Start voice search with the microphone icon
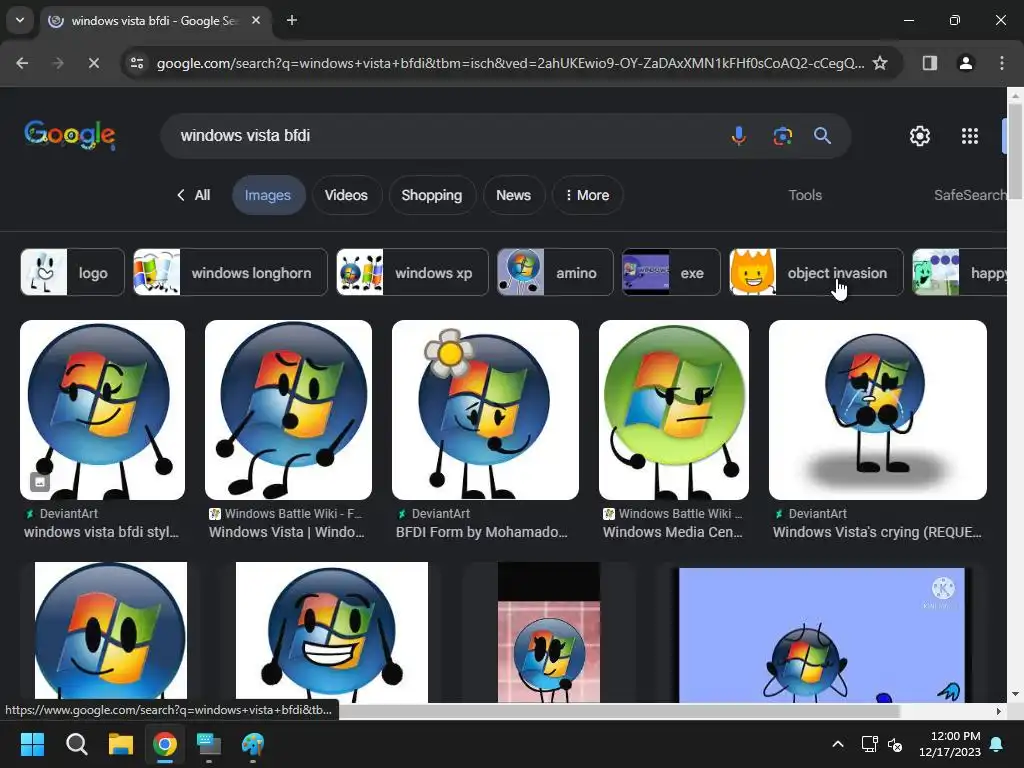This screenshot has width=1024, height=768. [739, 136]
